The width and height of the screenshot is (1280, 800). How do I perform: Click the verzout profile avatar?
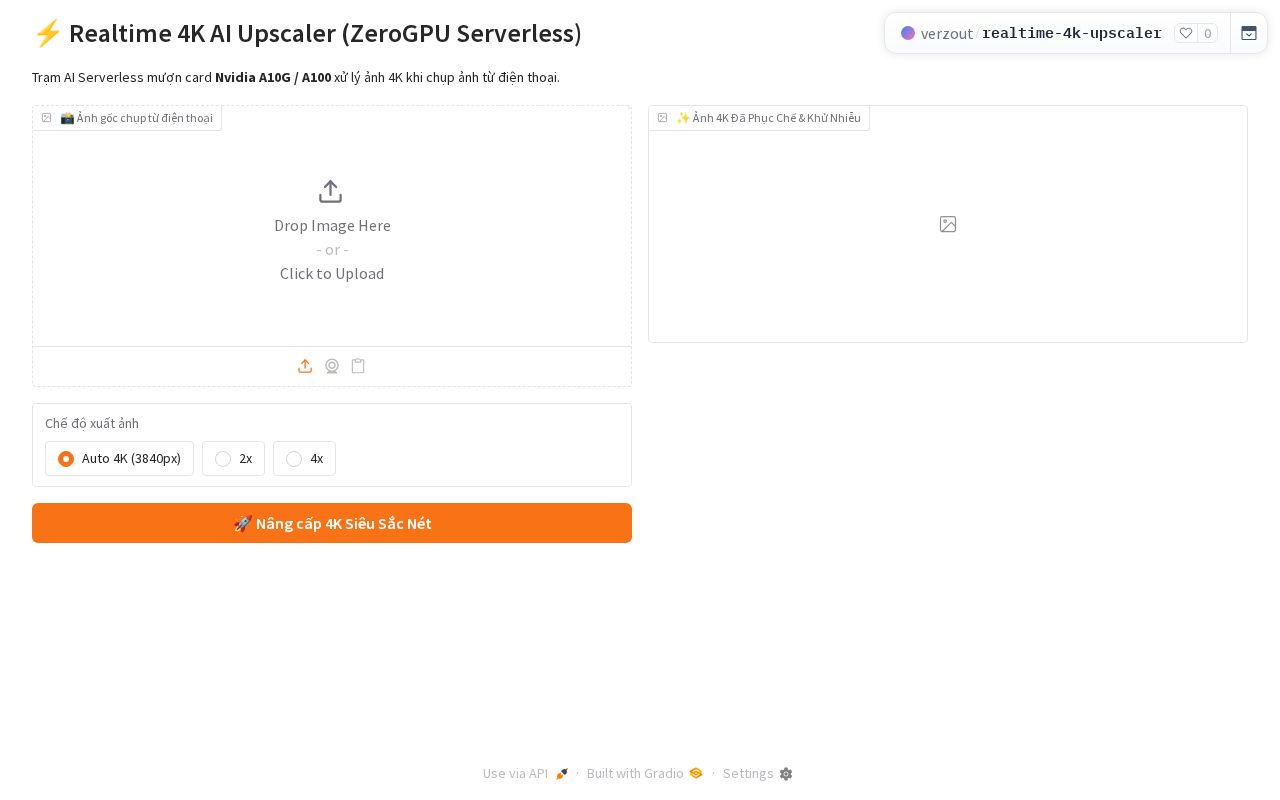[x=908, y=33]
